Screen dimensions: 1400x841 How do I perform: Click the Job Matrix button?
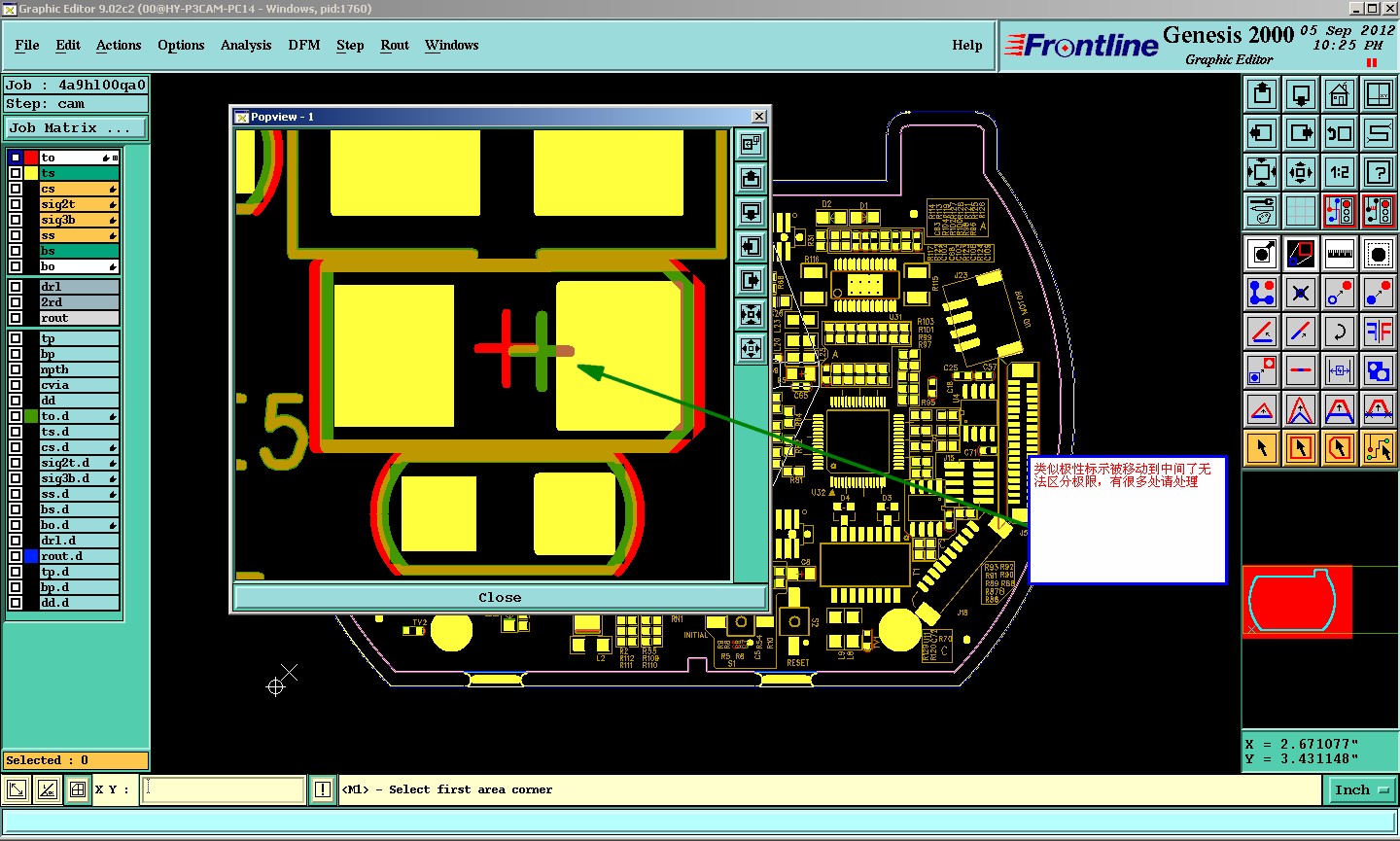coord(76,128)
